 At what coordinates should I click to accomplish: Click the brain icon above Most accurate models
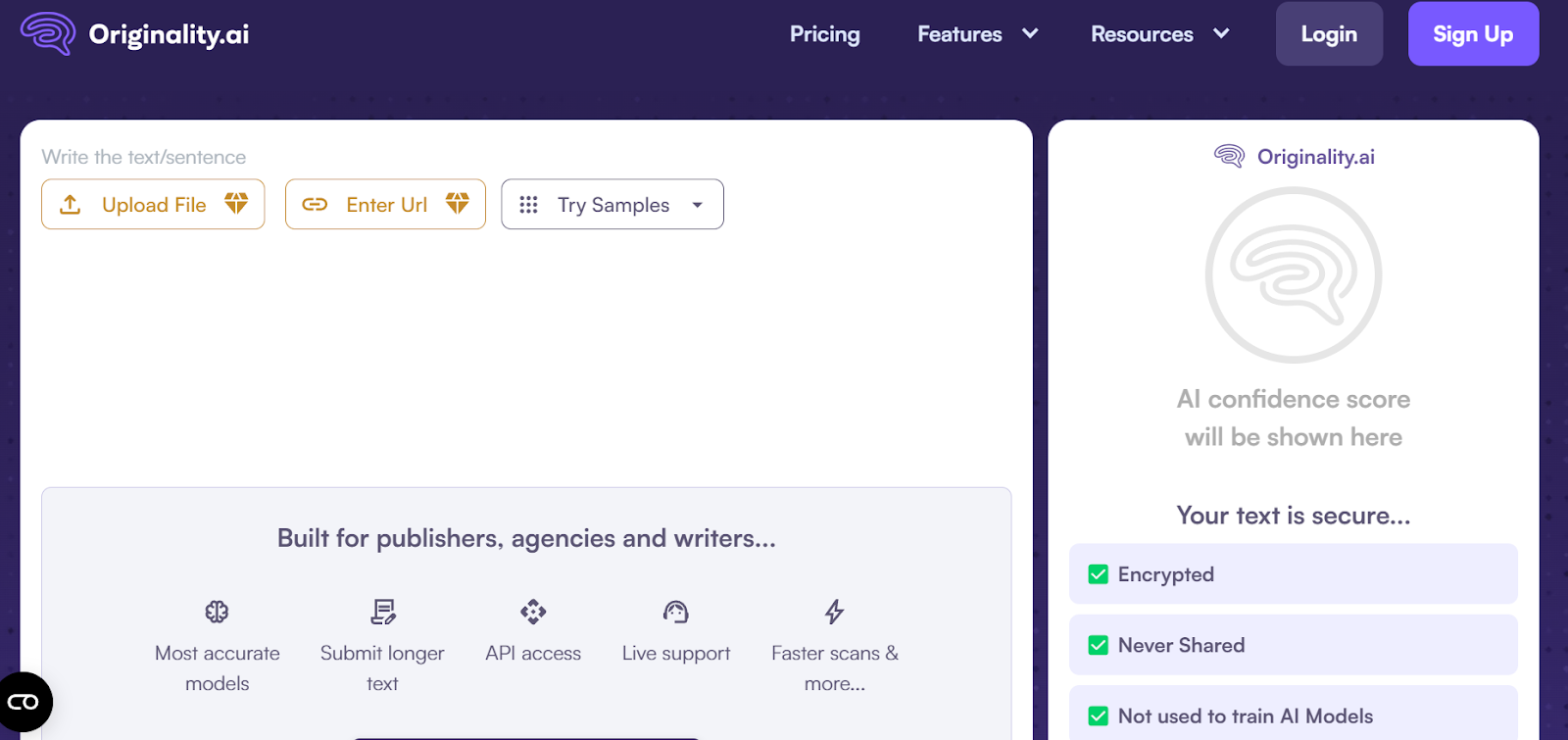pos(217,612)
